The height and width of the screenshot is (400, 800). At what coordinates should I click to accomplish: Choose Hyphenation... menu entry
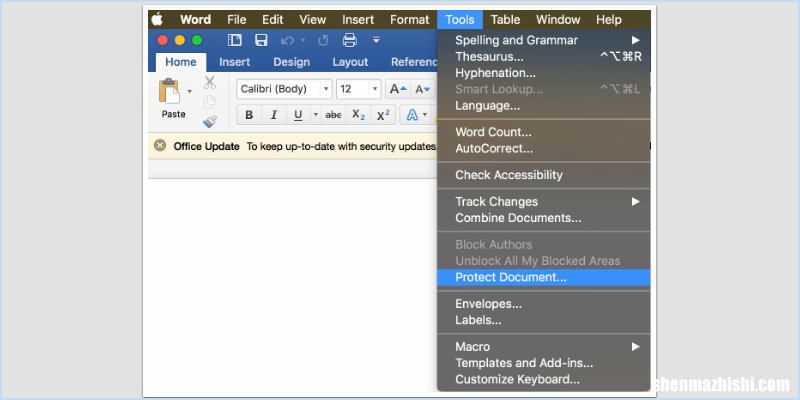point(544,73)
